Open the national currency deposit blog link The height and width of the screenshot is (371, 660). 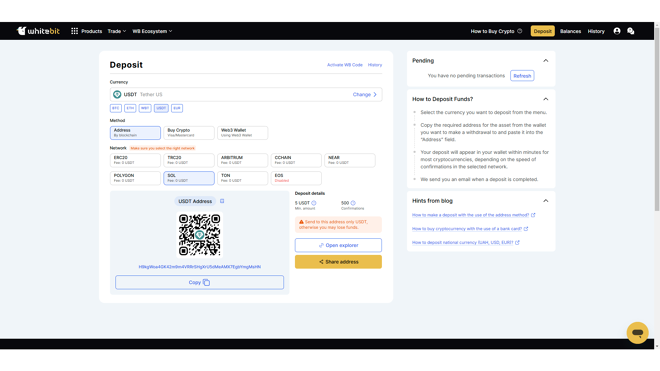coord(463,242)
